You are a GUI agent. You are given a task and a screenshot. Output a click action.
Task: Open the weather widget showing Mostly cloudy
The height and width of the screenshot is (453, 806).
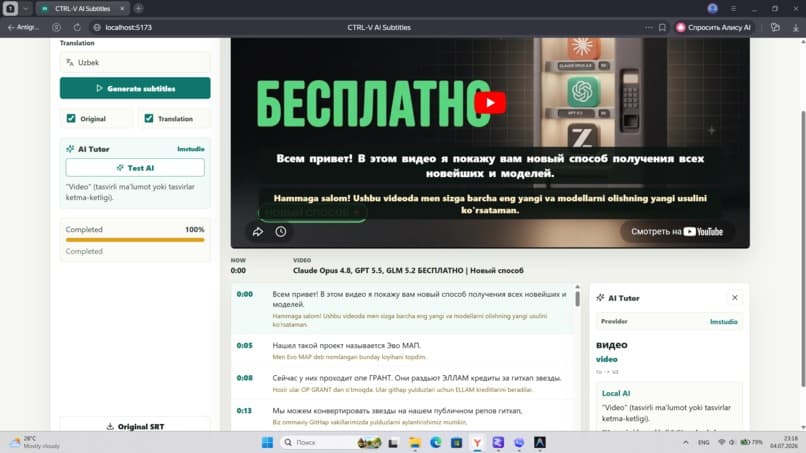(36, 442)
